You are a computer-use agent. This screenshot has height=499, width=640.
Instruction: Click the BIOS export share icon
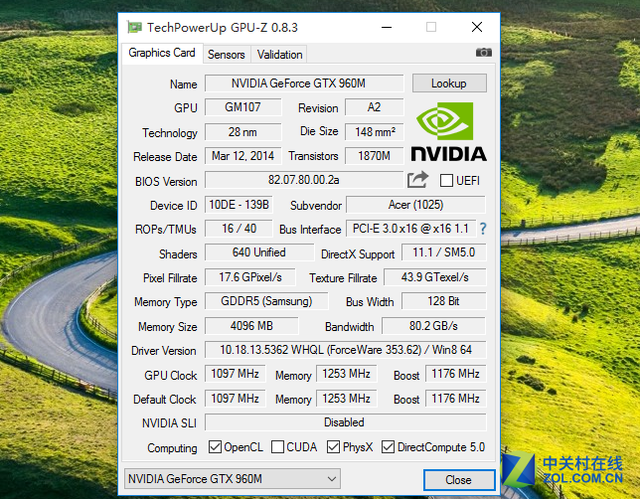click(418, 180)
